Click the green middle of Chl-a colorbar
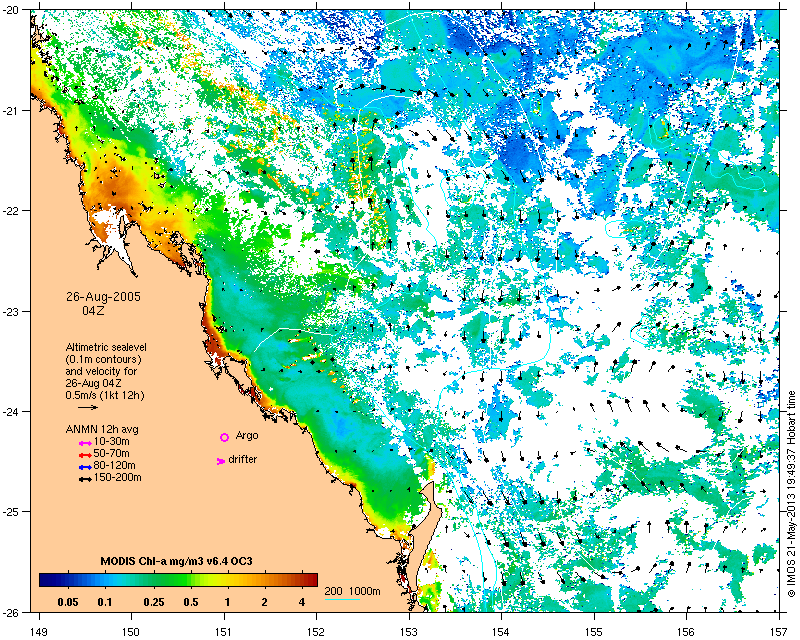 (179, 580)
